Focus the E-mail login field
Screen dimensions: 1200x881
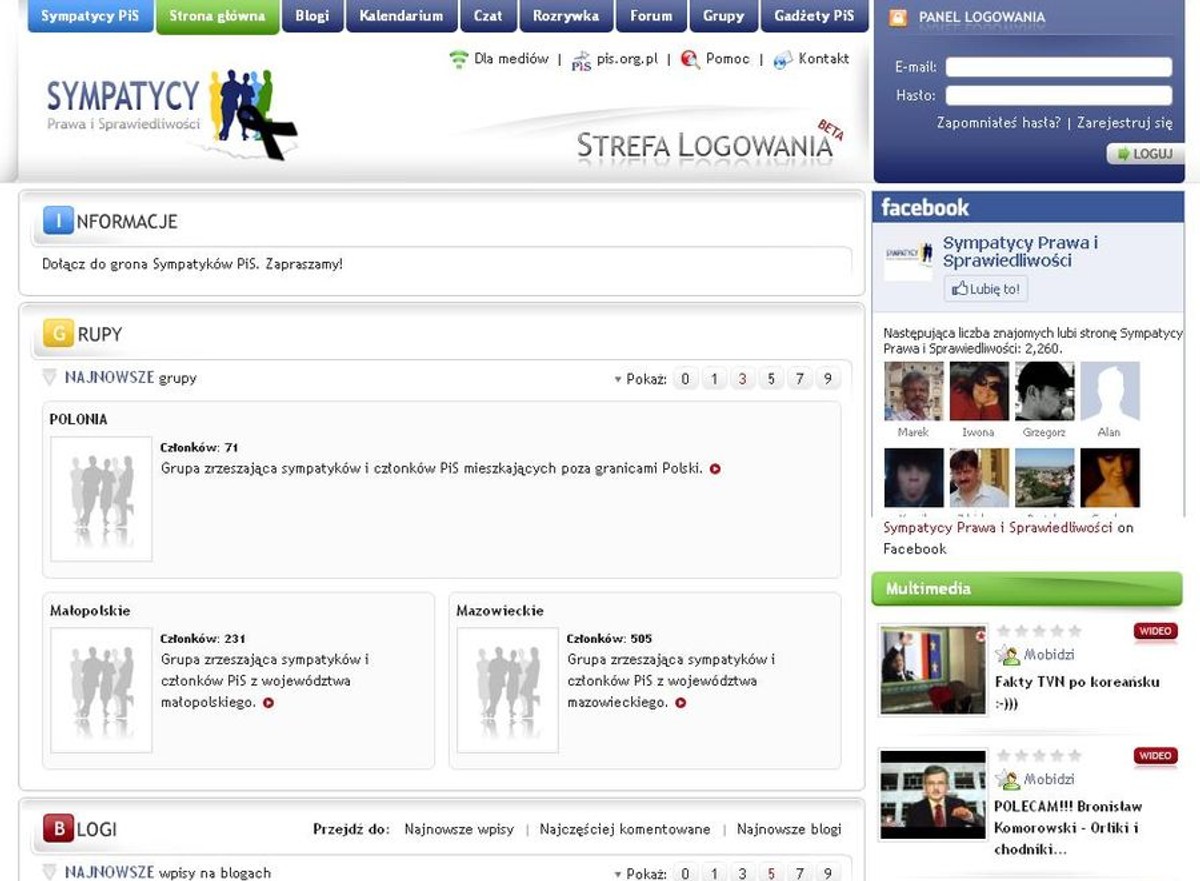click(1059, 67)
